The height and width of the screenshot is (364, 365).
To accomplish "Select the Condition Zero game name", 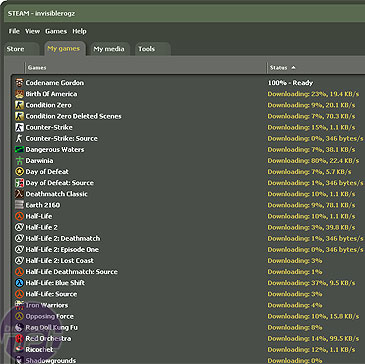I will click(x=49, y=105).
